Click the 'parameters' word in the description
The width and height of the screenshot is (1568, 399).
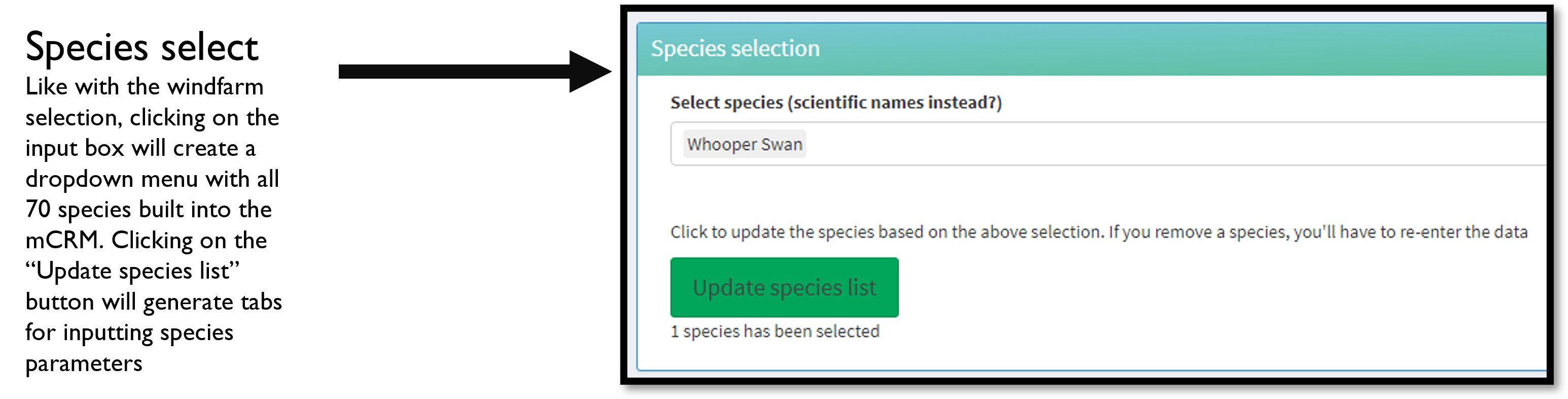point(83,363)
